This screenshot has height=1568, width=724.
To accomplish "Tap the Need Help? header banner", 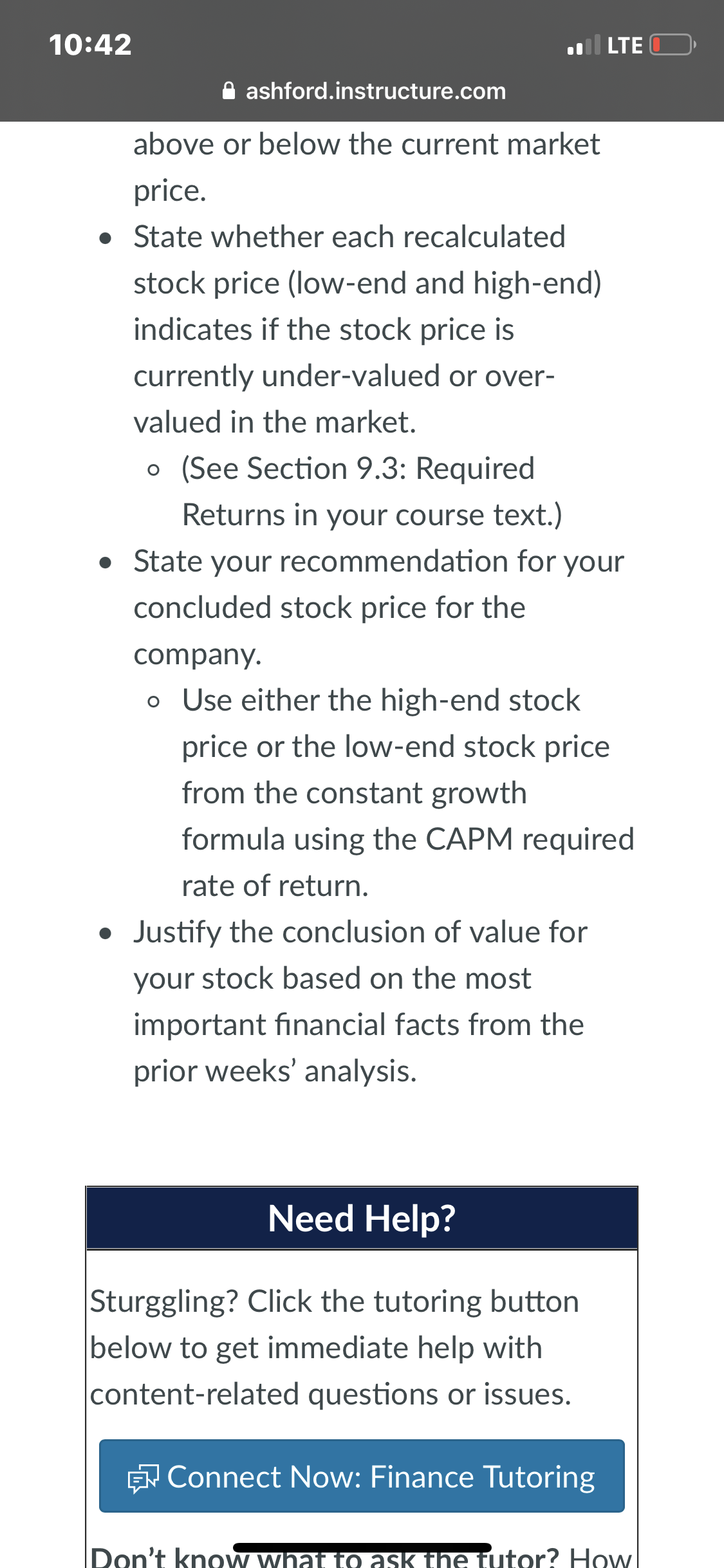I will point(362,1218).
